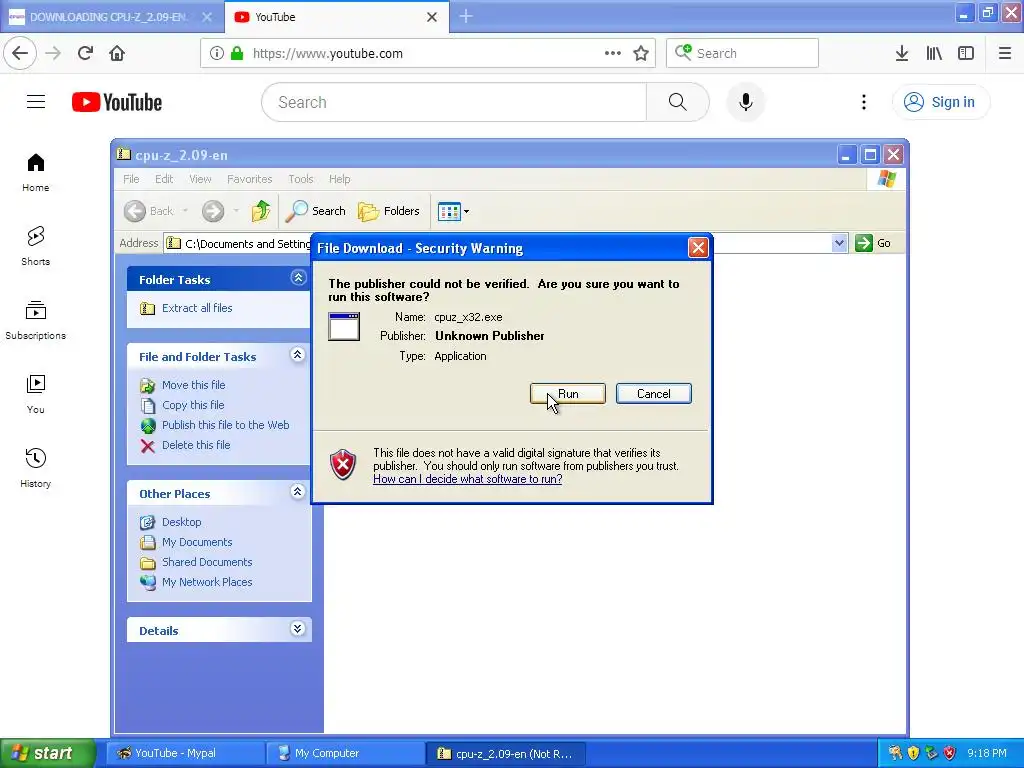Open the YouTube hamburger guide menu
The width and height of the screenshot is (1024, 768).
pos(36,102)
